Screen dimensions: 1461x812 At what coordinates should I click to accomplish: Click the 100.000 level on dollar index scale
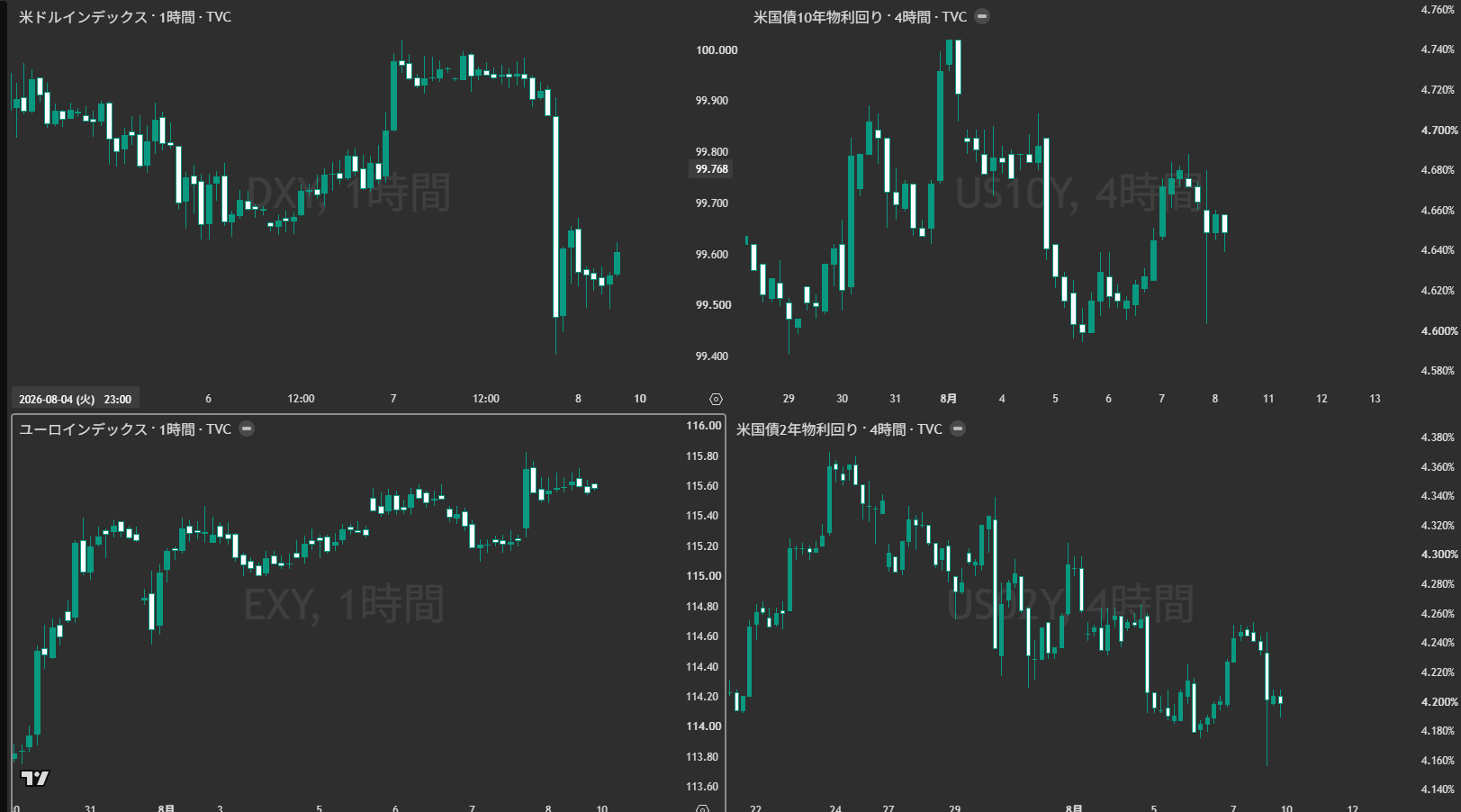pos(717,50)
